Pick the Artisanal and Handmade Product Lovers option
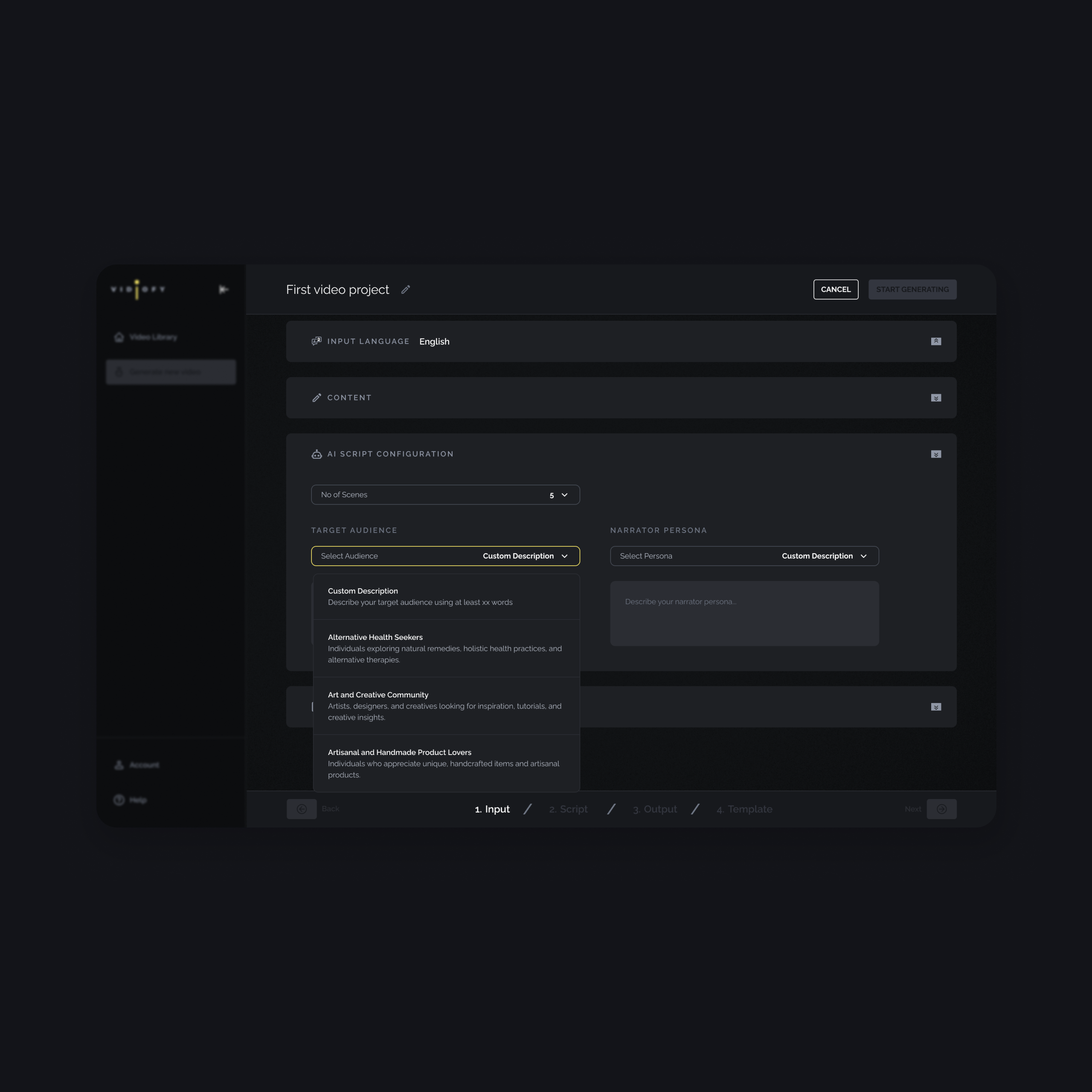1092x1092 pixels. [445, 763]
